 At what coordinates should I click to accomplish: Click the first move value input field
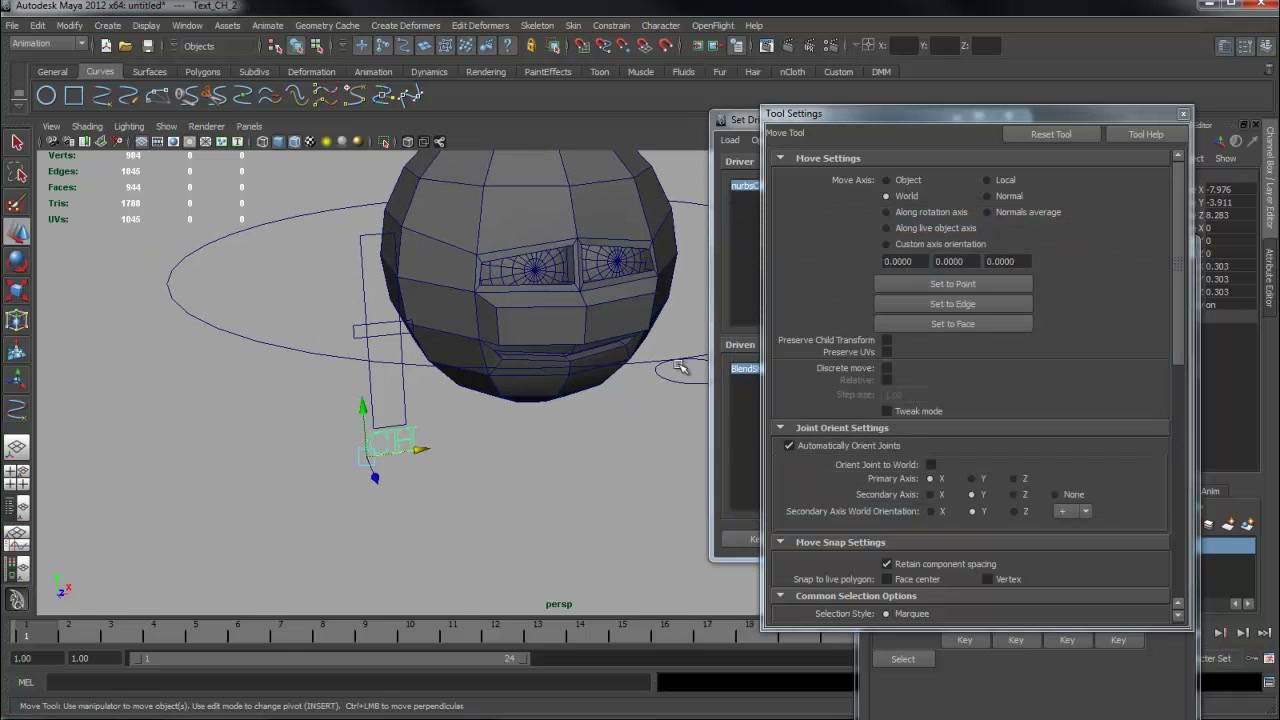click(904, 262)
